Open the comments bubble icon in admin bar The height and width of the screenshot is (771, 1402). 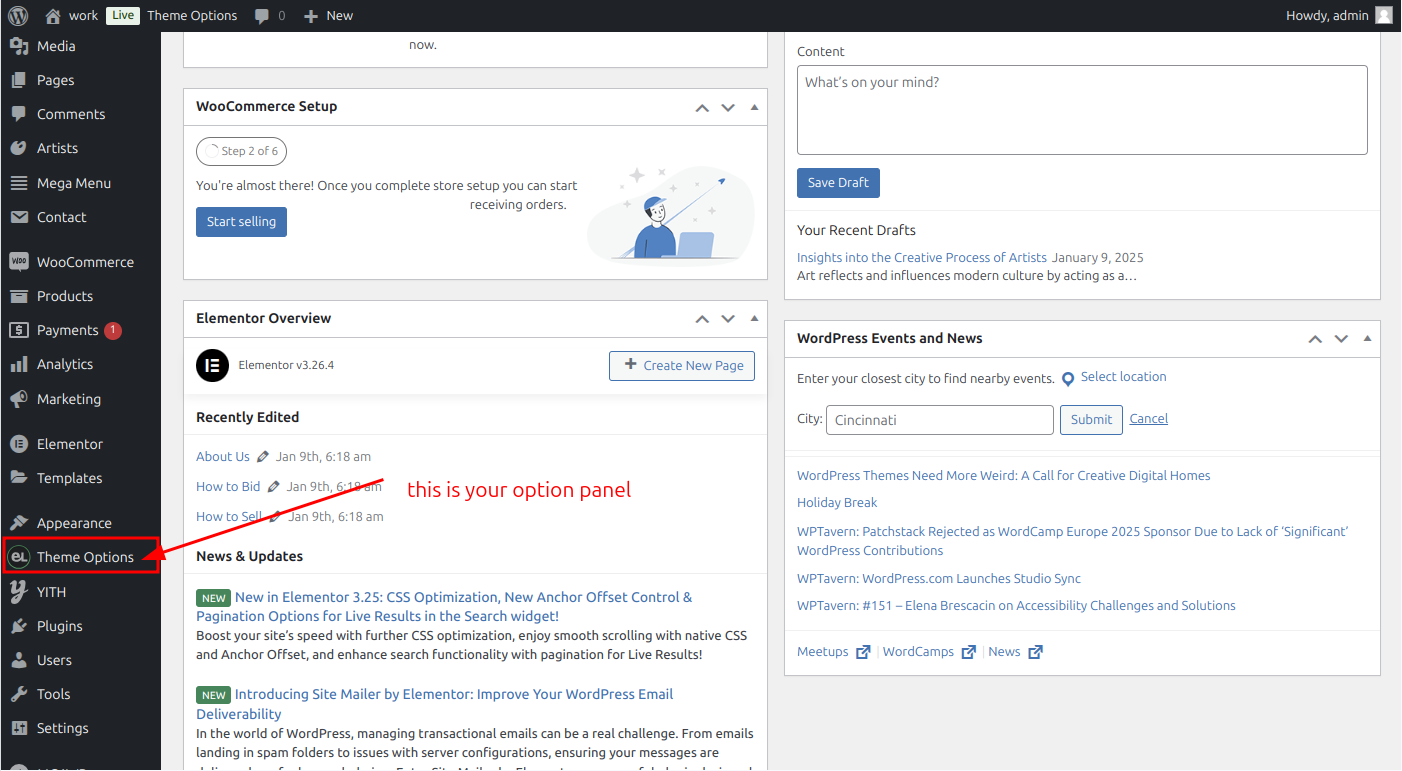(x=262, y=16)
